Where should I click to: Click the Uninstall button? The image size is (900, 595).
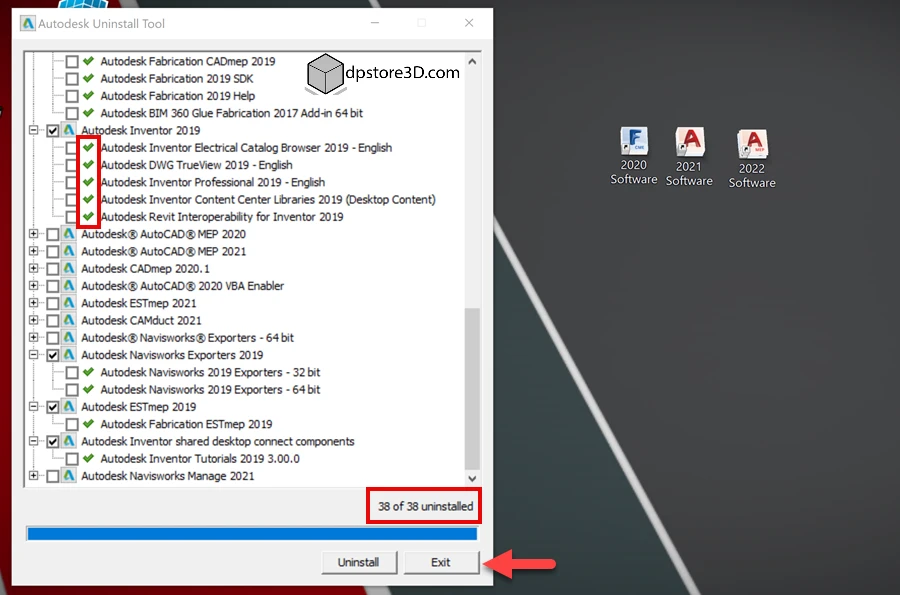359,562
